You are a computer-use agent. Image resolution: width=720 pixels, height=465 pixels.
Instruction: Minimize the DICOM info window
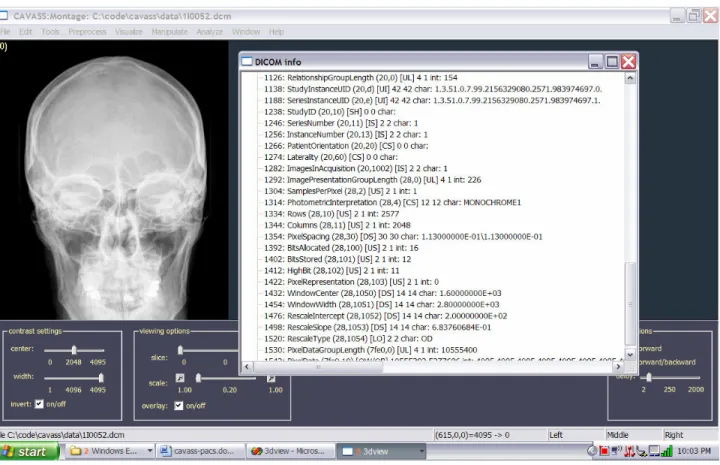click(x=595, y=62)
